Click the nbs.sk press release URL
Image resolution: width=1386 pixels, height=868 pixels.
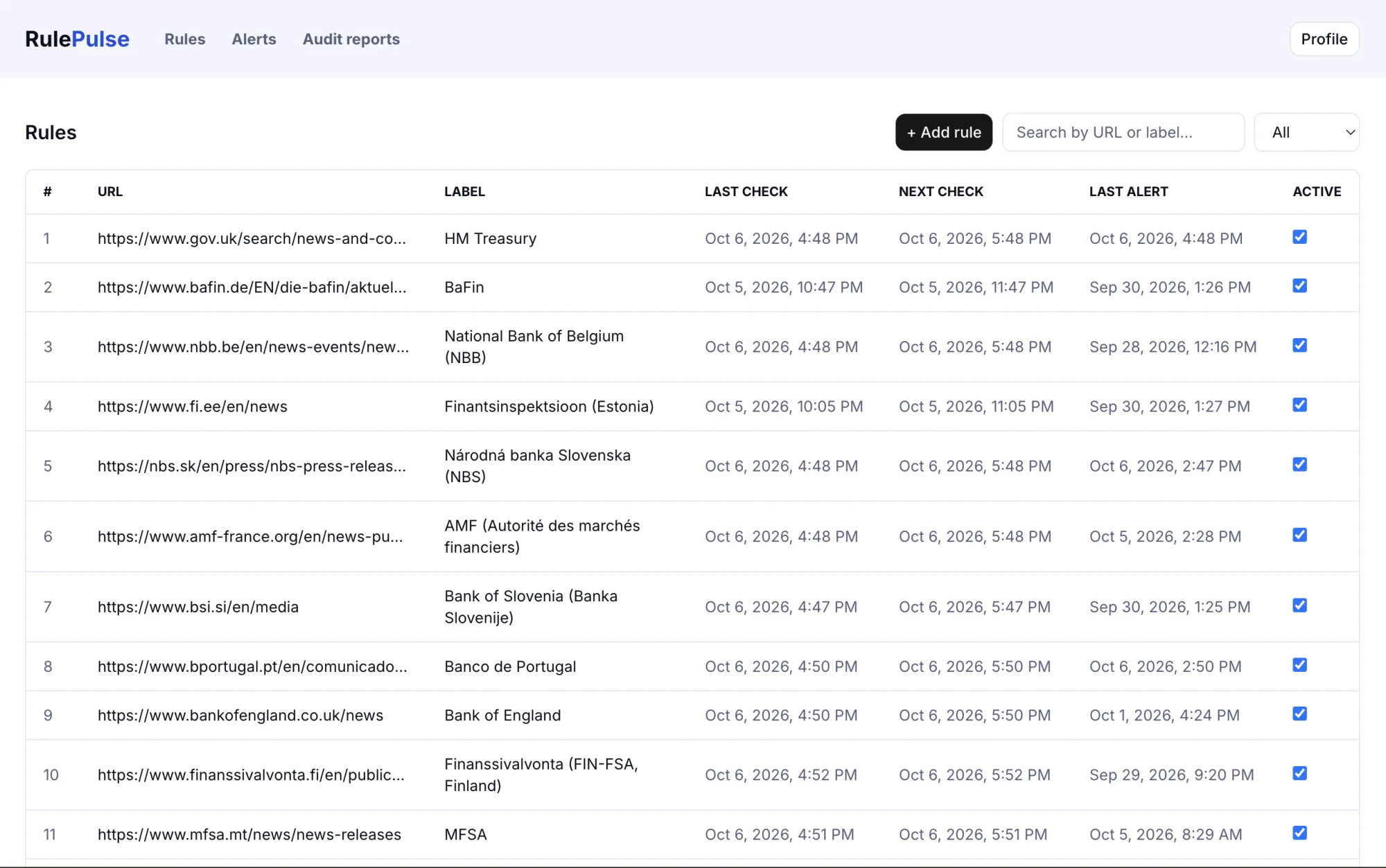pos(252,466)
